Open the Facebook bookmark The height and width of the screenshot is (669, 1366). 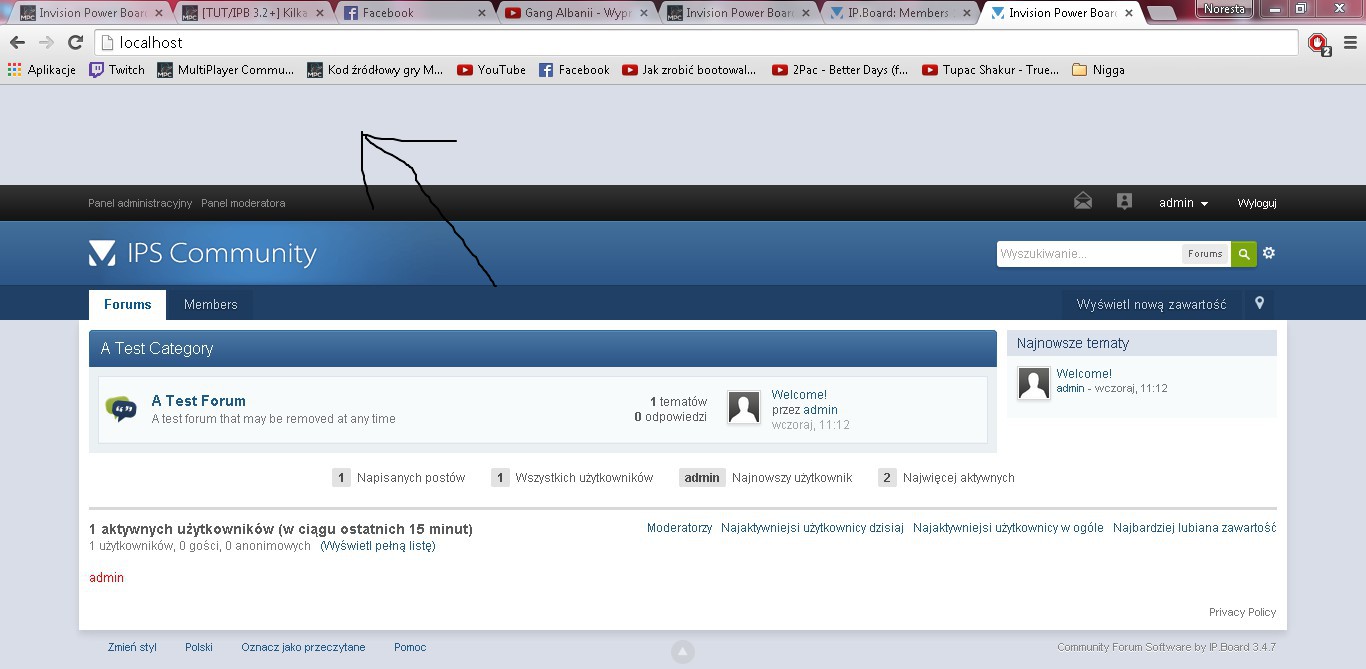point(574,70)
